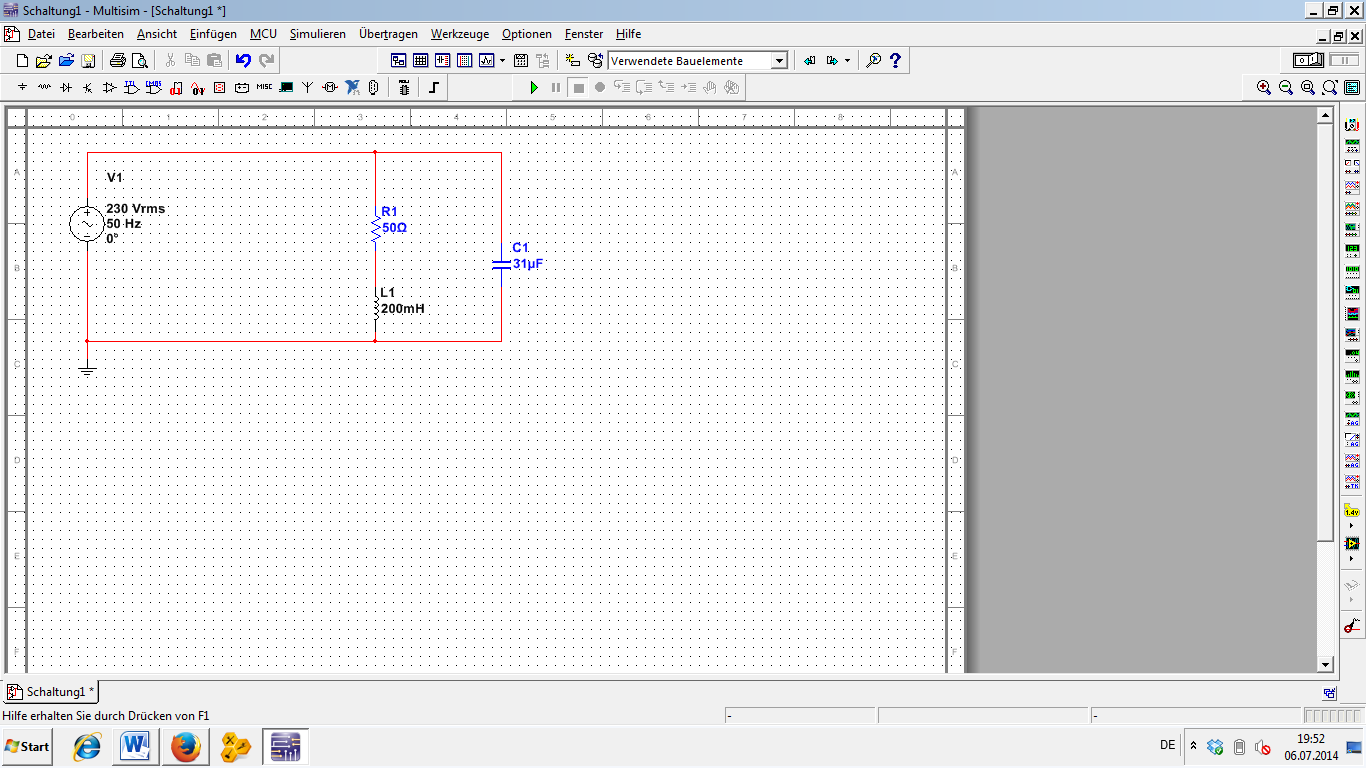Screen dimensions: 1366x768
Task: Expand the forward annotation dropdown arrow
Action: point(847,61)
